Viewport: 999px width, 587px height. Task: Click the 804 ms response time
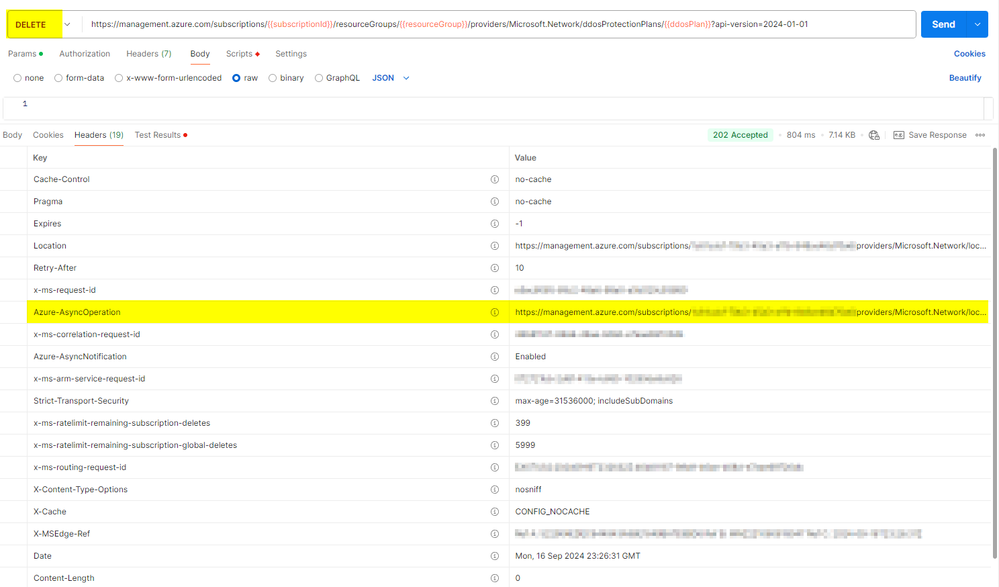coord(801,135)
